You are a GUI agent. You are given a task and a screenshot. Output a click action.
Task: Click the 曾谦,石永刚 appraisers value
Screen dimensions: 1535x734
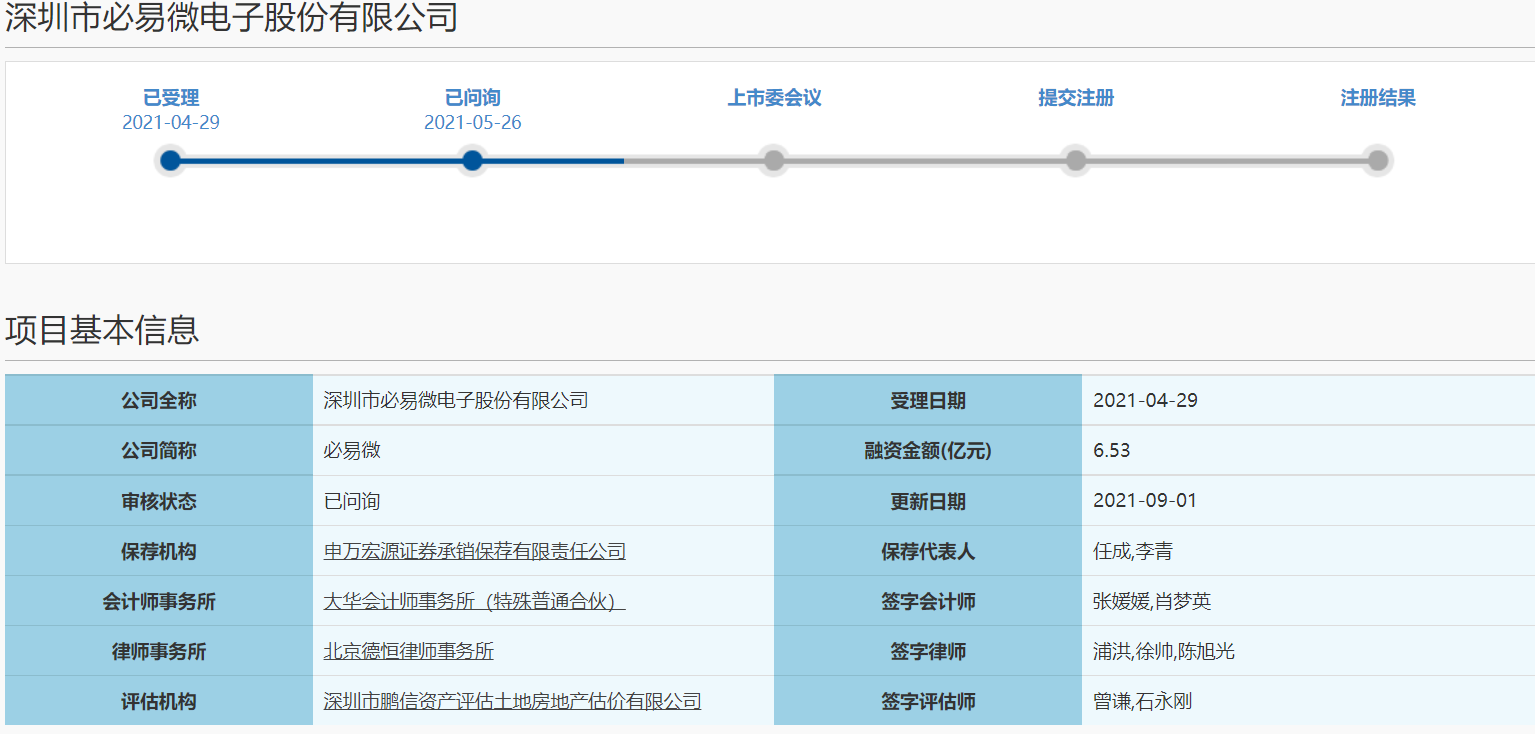[1143, 701]
